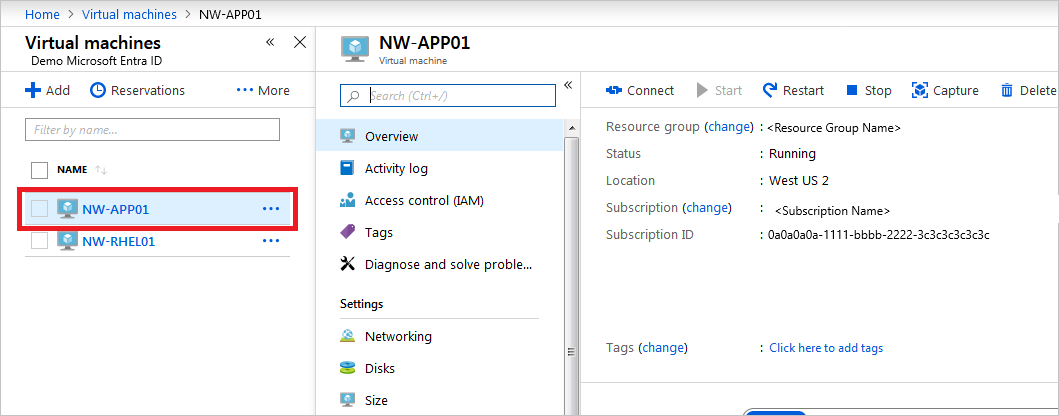The width and height of the screenshot is (1059, 416).
Task: Open the context menu dots for NW-RHEL01
Action: point(271,240)
